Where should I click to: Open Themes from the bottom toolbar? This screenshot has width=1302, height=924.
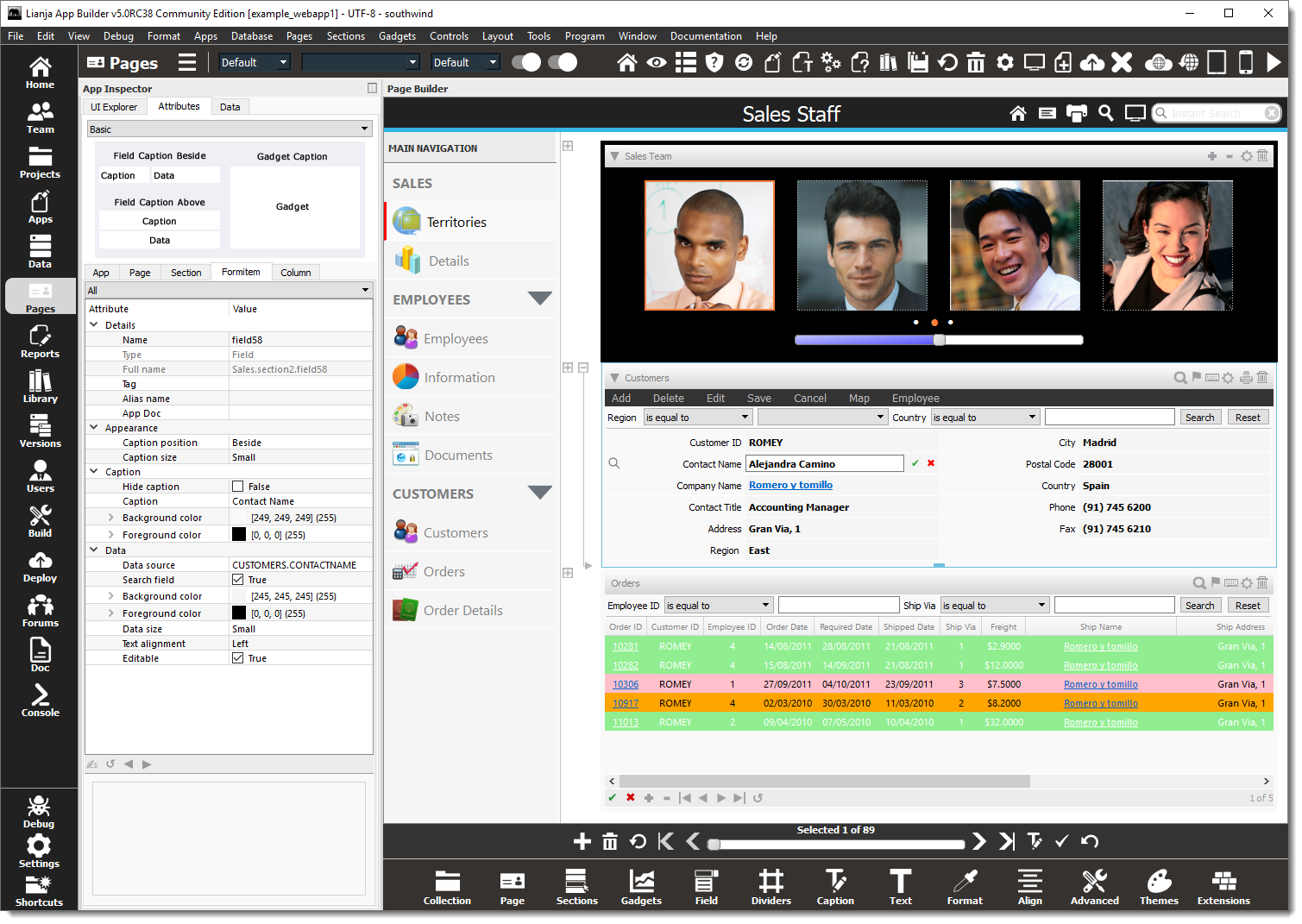[1158, 886]
